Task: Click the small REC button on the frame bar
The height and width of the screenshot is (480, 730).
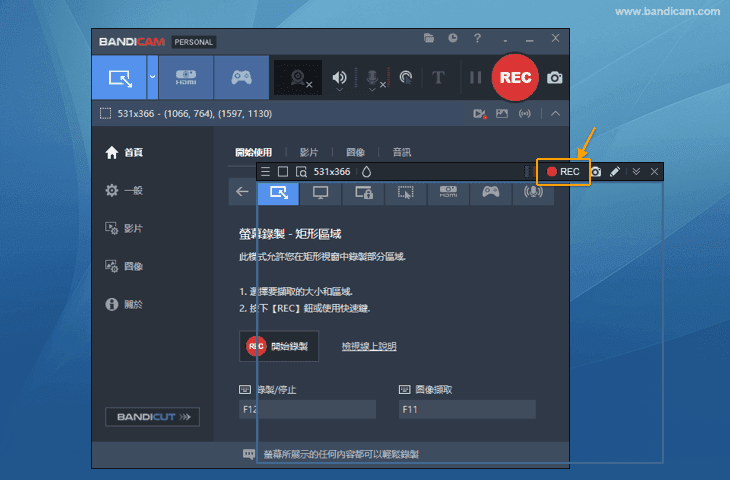Action: coord(563,172)
